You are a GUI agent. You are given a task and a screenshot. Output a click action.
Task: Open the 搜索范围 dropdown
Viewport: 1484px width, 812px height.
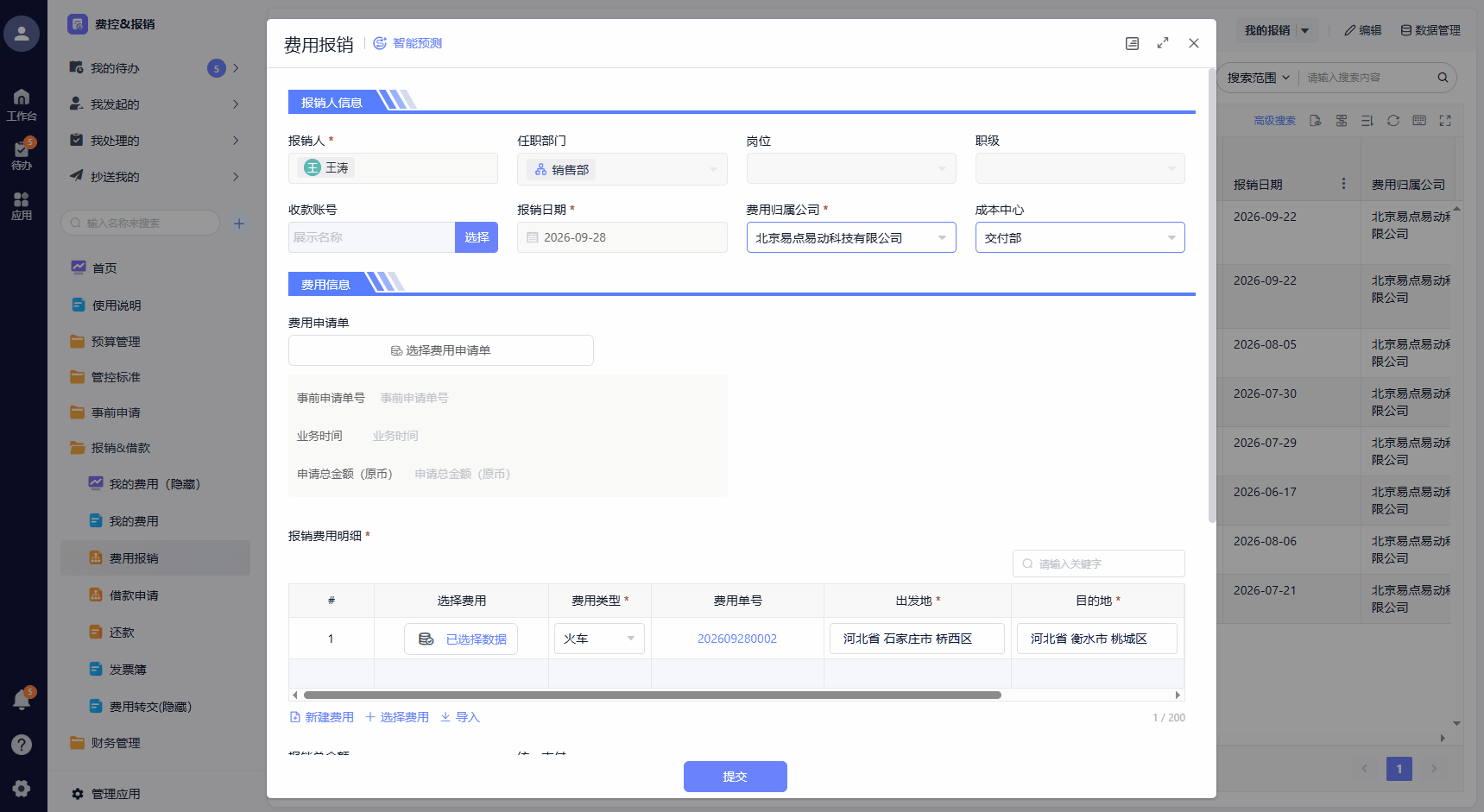click(x=1259, y=78)
